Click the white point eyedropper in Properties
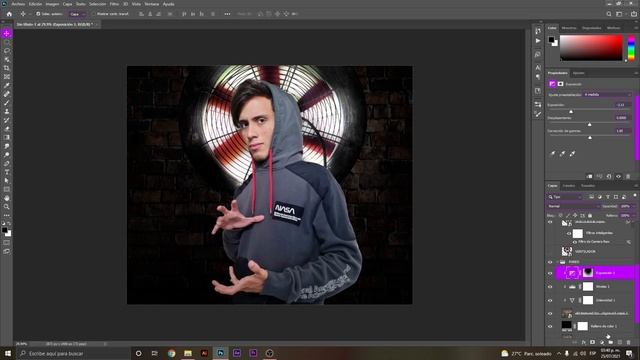 (572, 153)
